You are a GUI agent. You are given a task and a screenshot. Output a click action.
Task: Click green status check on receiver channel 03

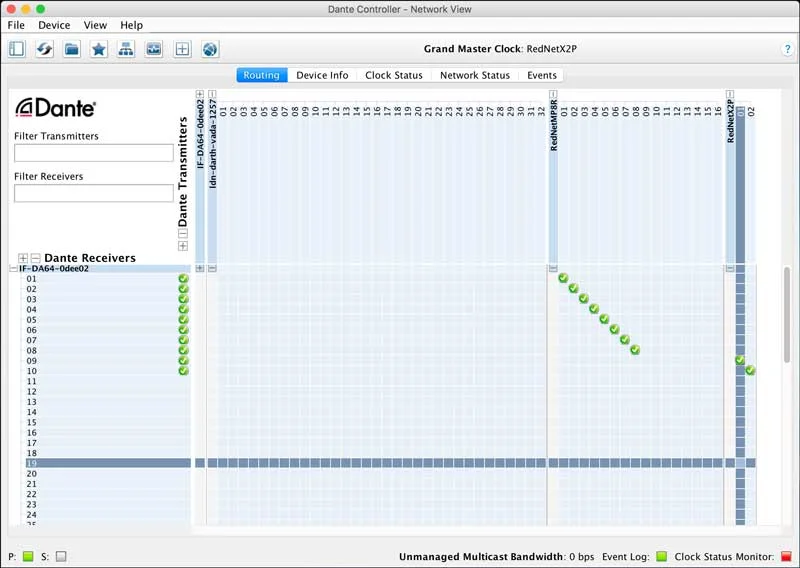[184, 299]
